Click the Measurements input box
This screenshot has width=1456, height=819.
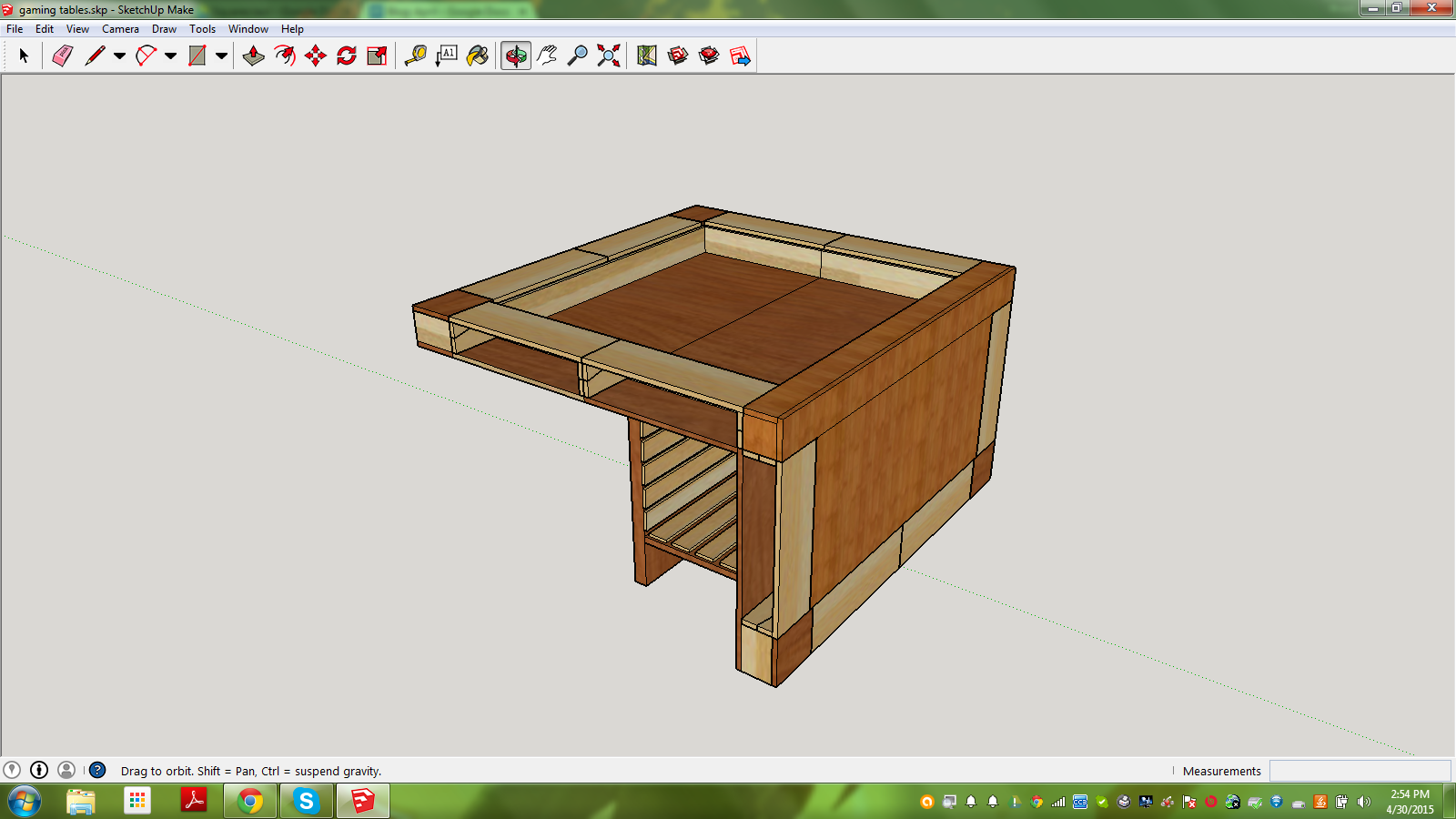tap(1360, 771)
